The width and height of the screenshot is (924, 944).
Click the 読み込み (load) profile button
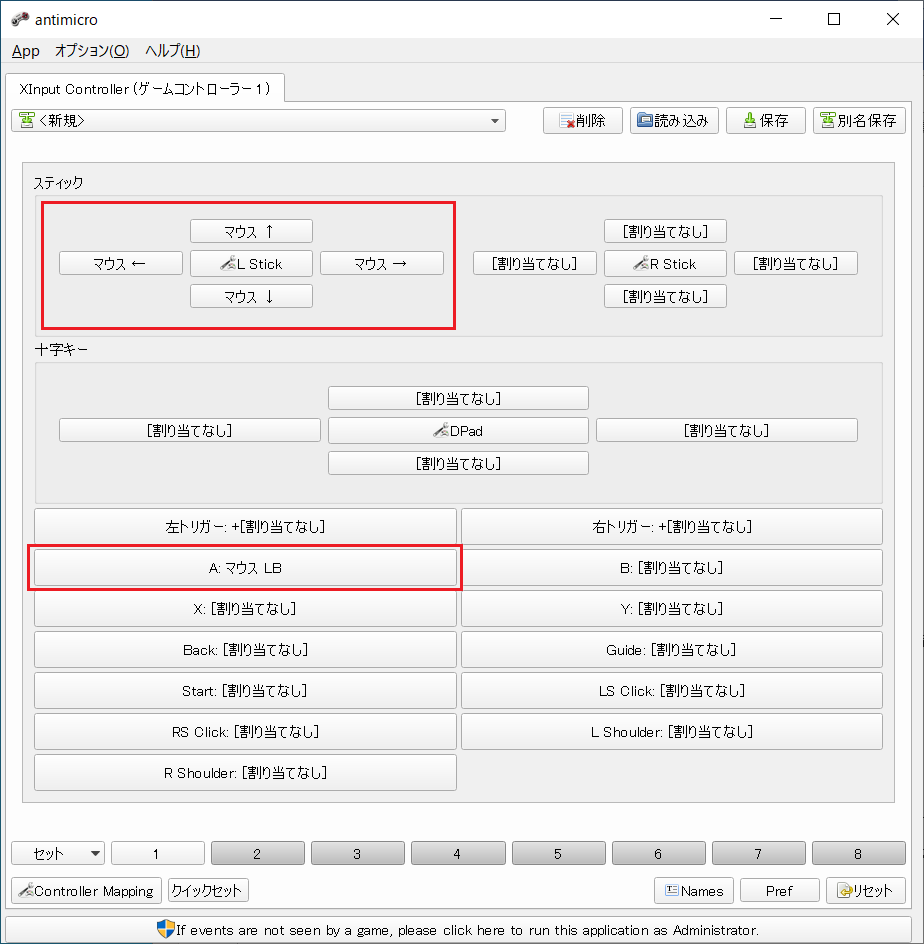[x=674, y=120]
